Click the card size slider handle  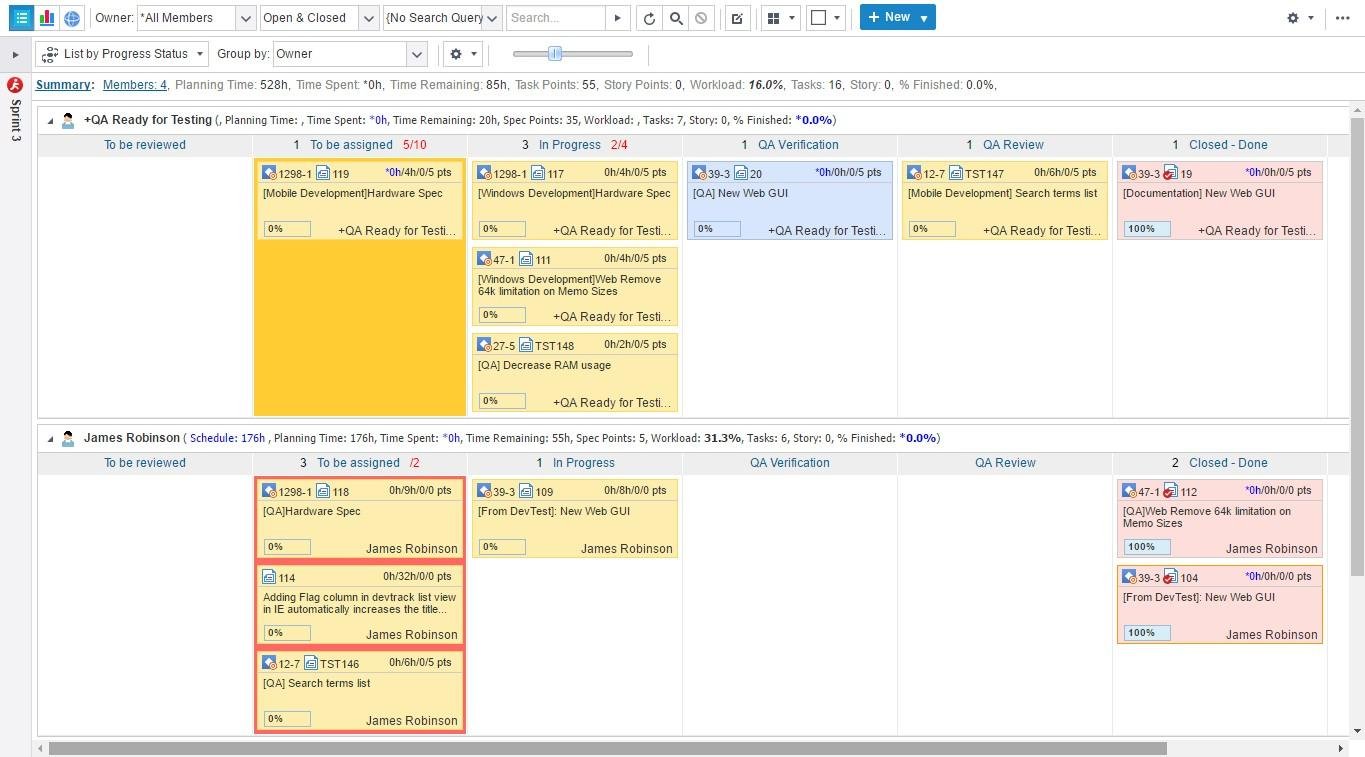tap(555, 54)
